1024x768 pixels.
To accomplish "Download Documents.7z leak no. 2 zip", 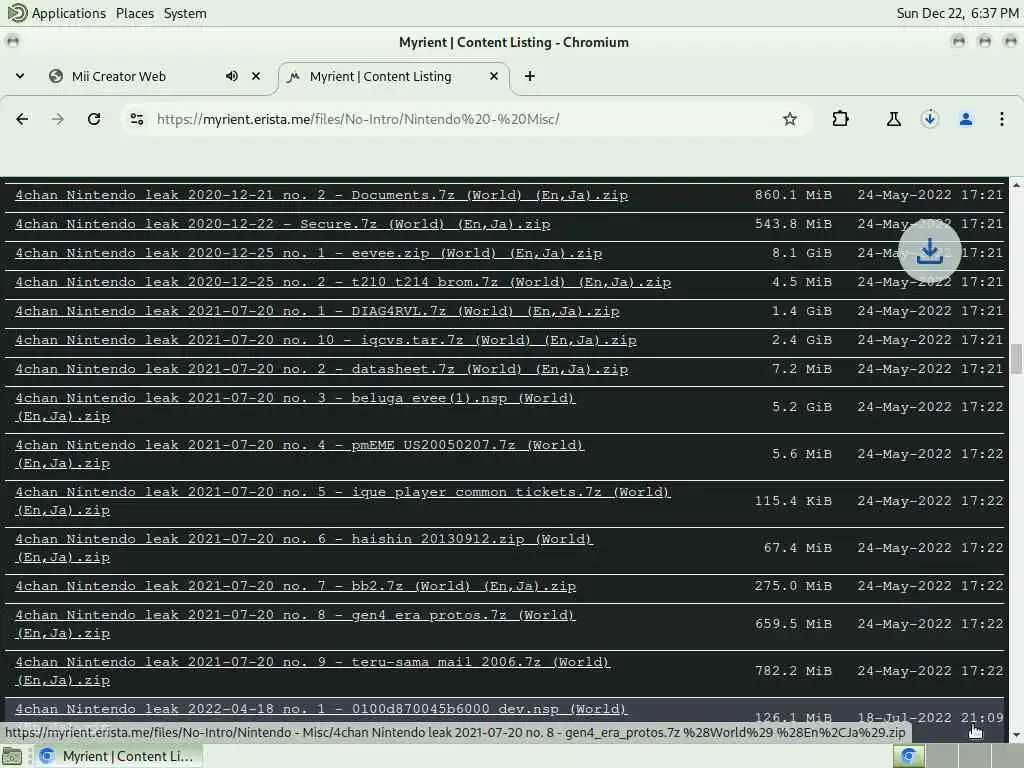I will pos(321,195).
